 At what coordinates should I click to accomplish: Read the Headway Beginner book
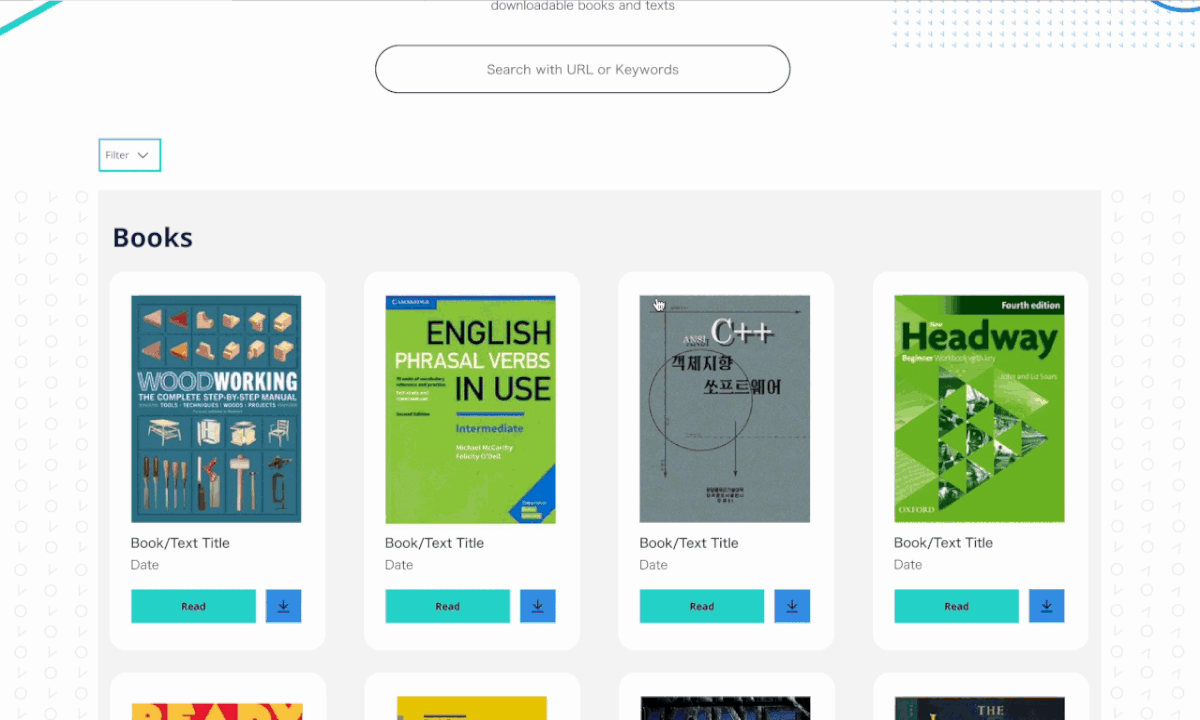coord(956,606)
